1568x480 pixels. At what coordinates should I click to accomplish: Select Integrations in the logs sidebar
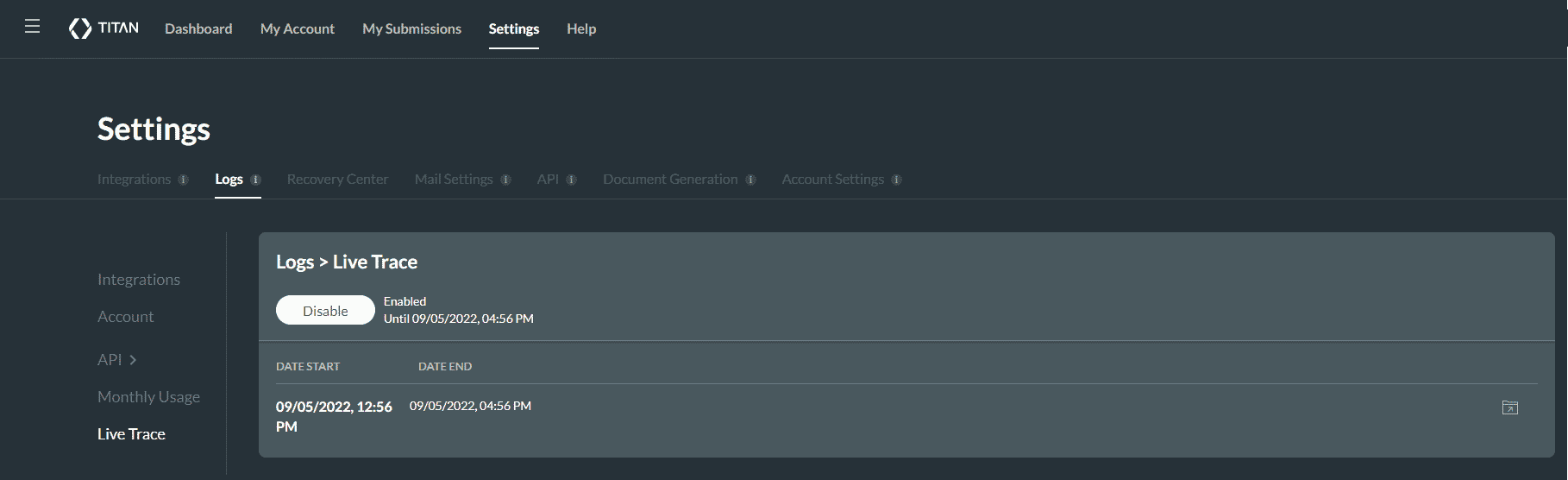(x=139, y=280)
